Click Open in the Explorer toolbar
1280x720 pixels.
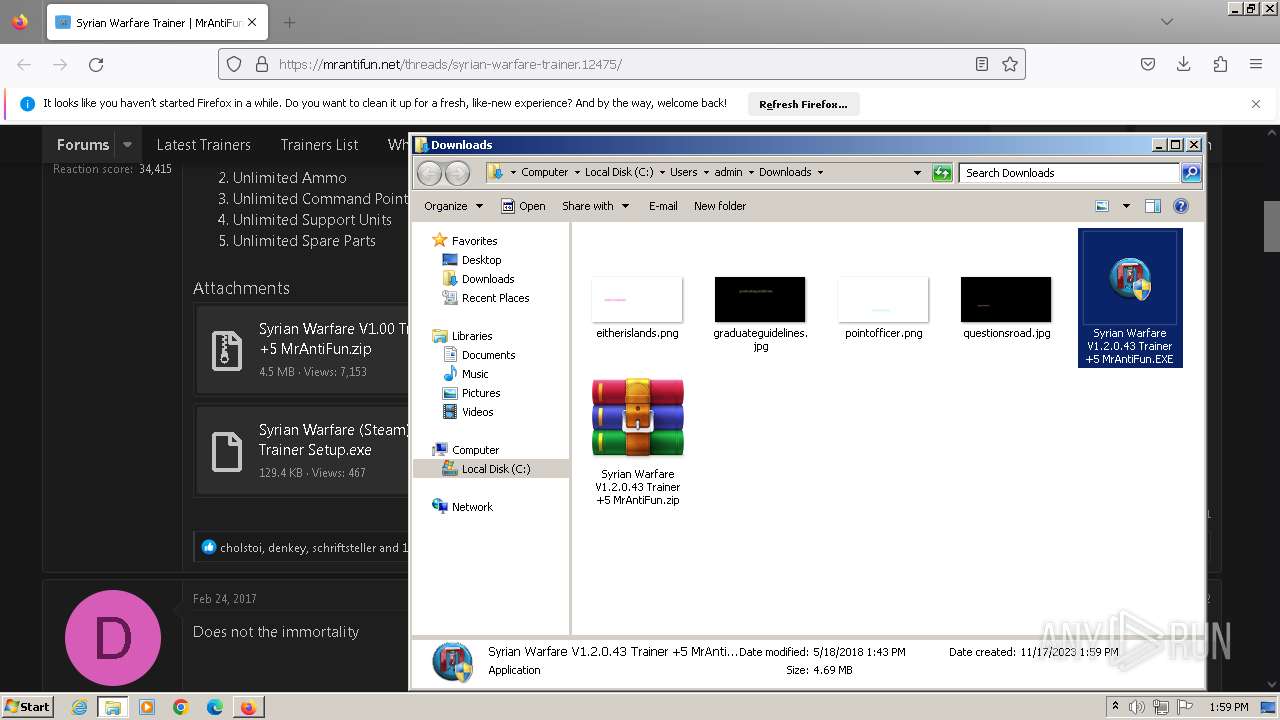click(523, 206)
